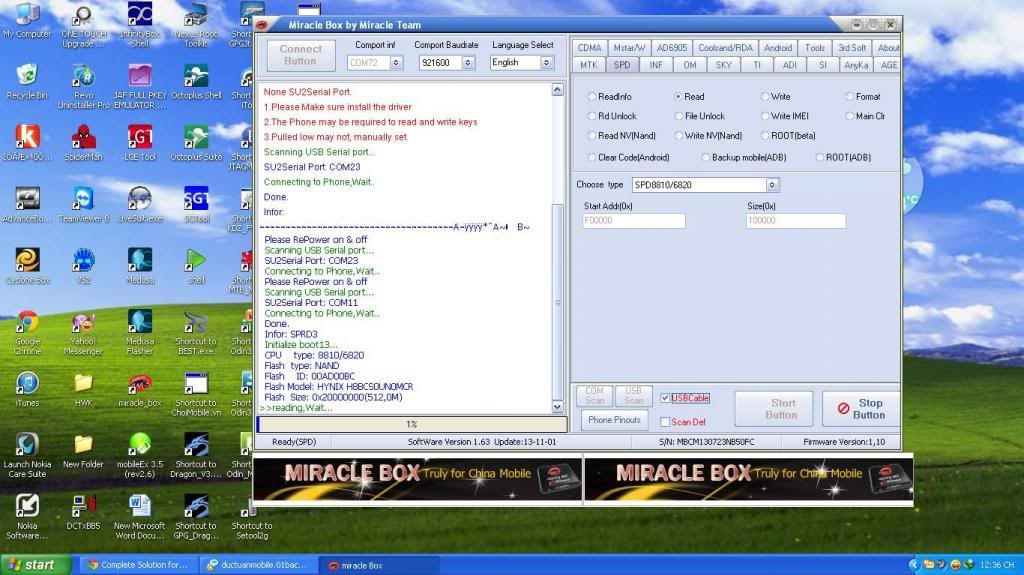This screenshot has height=575, width=1024.
Task: Open JAF FULL PKEY EMULATOR icon
Action: (140, 86)
